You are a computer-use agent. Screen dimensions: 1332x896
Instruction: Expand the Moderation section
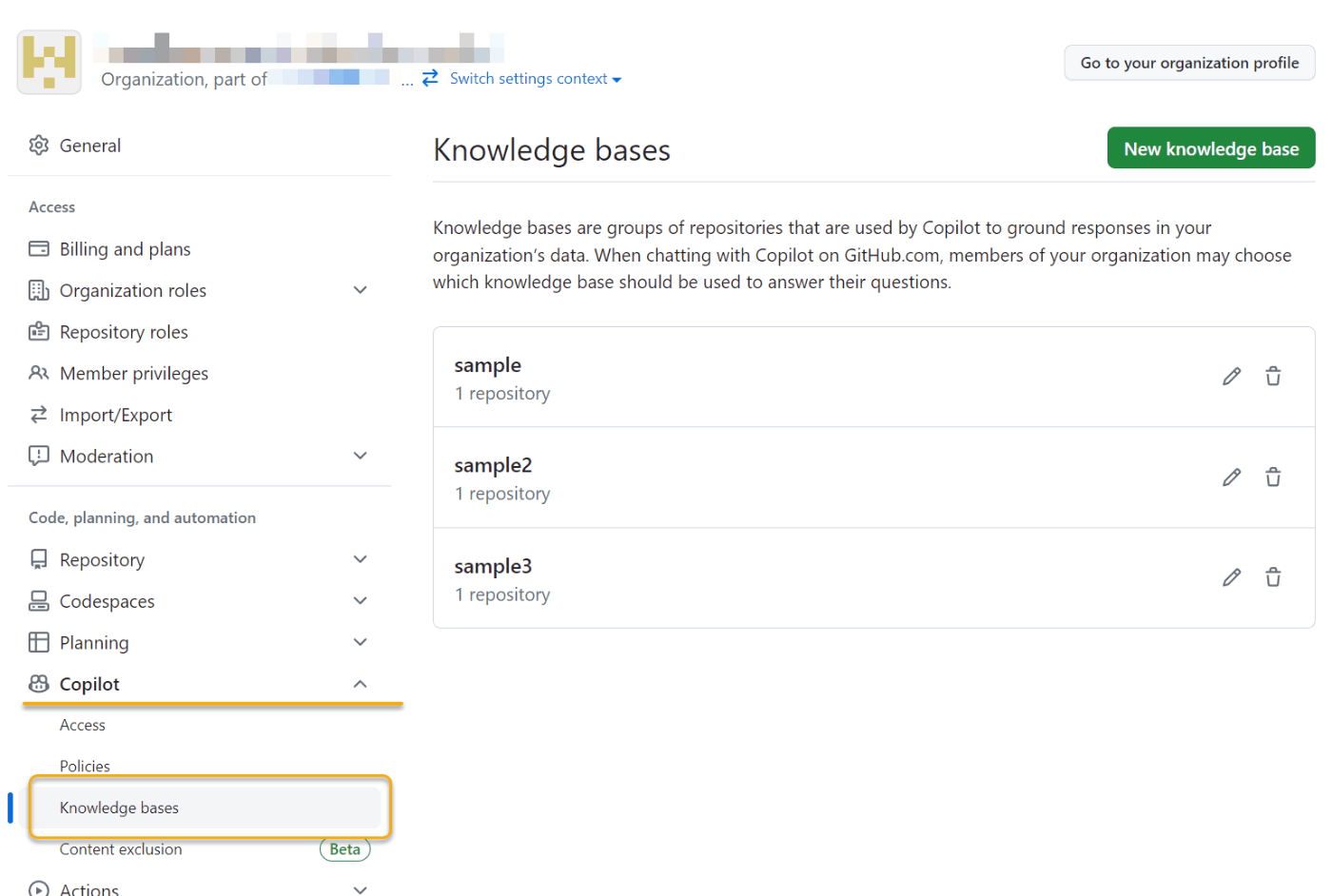(360, 456)
